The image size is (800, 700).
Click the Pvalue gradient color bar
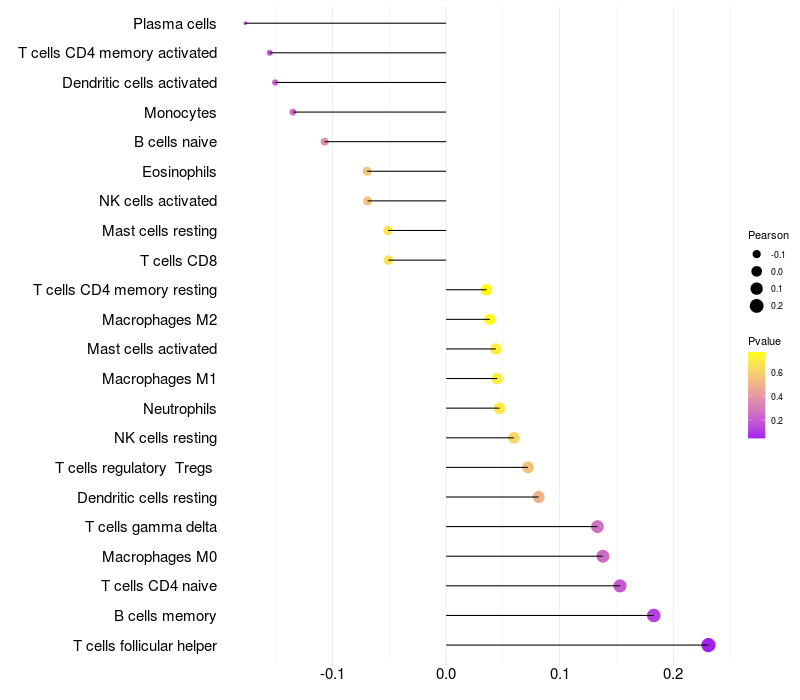click(x=757, y=395)
